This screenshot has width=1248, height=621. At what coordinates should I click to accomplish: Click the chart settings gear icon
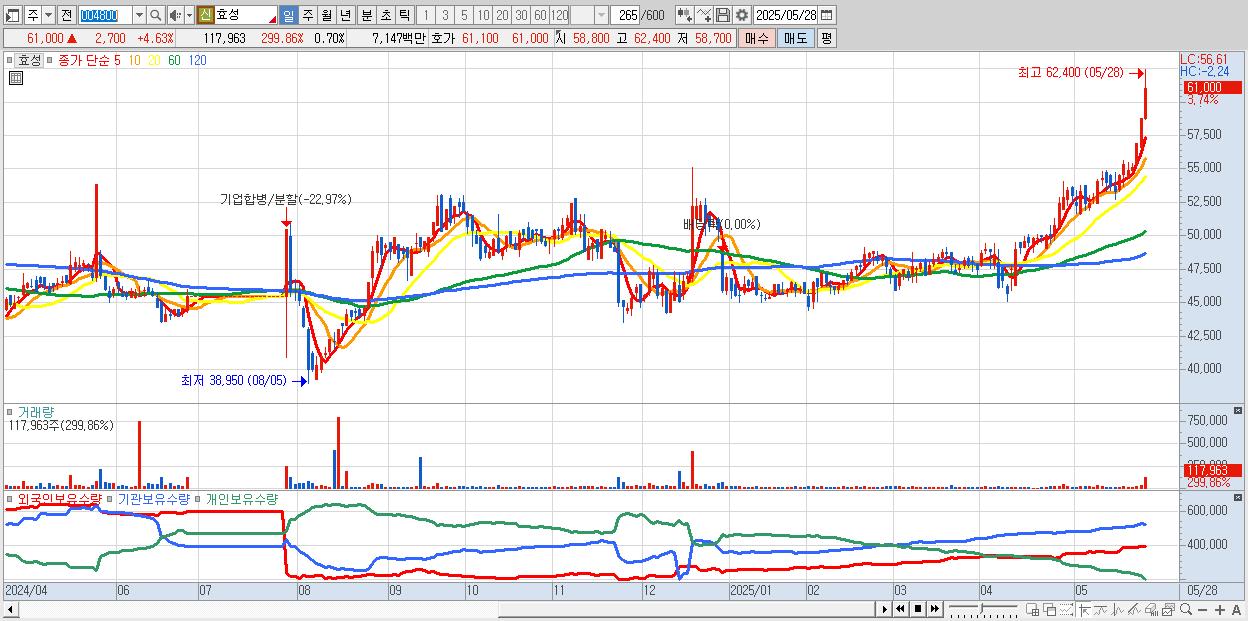pyautogui.click(x=742, y=15)
